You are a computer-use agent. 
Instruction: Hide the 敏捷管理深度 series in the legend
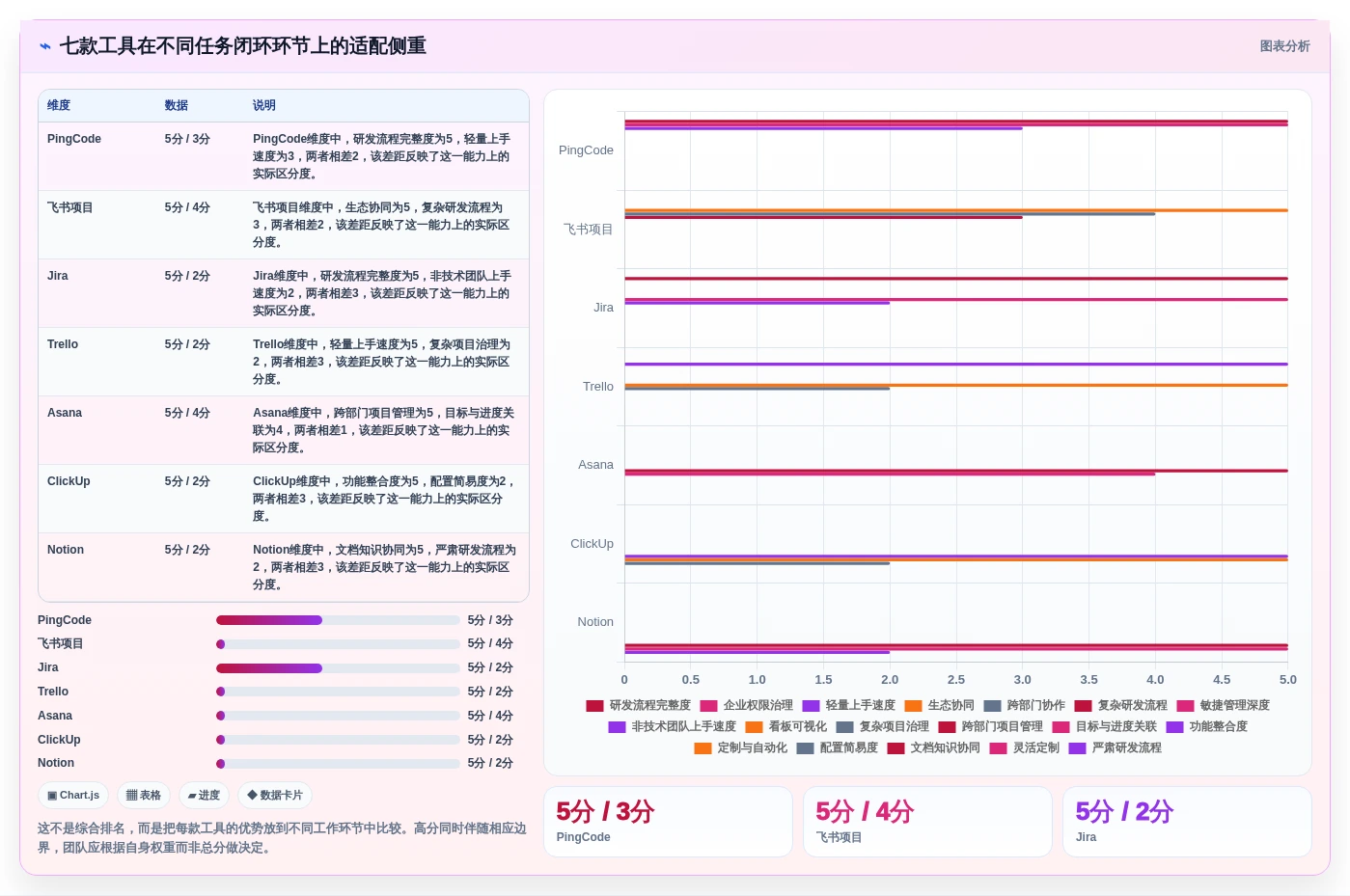pos(1223,706)
